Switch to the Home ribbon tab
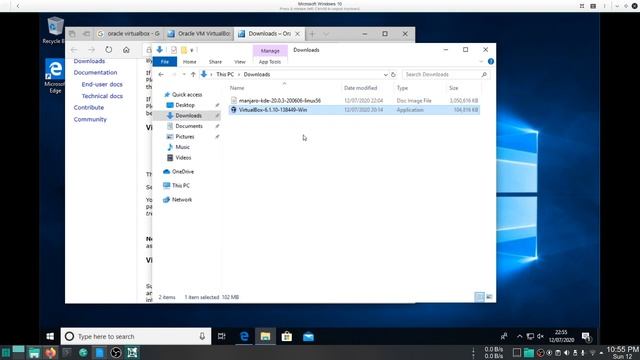 click(x=189, y=62)
